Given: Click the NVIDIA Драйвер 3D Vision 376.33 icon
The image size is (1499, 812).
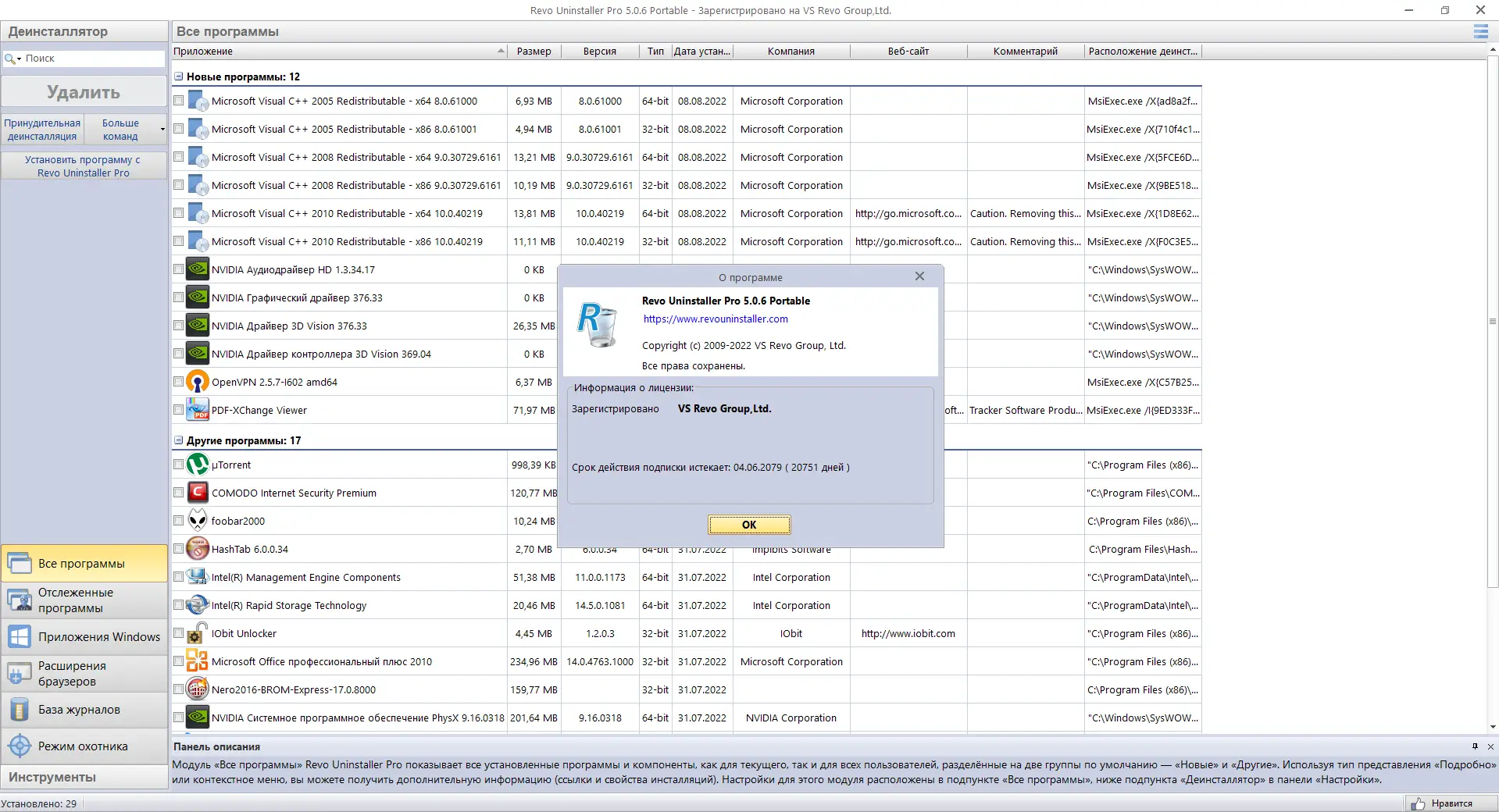Looking at the screenshot, I should point(198,326).
